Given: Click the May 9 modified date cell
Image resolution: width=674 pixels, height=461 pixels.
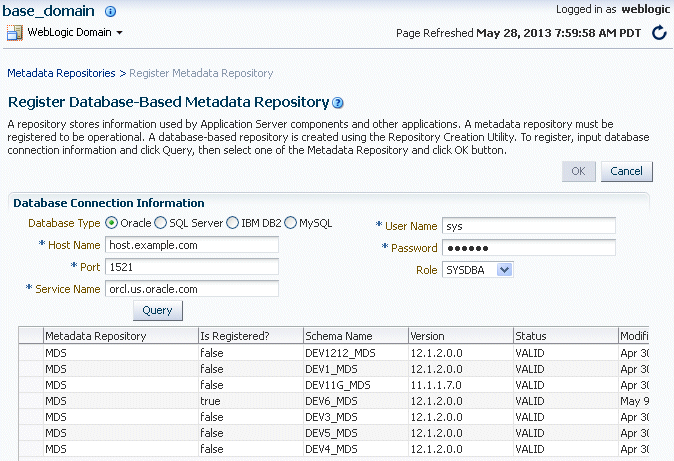Looking at the screenshot, I should [x=634, y=401].
